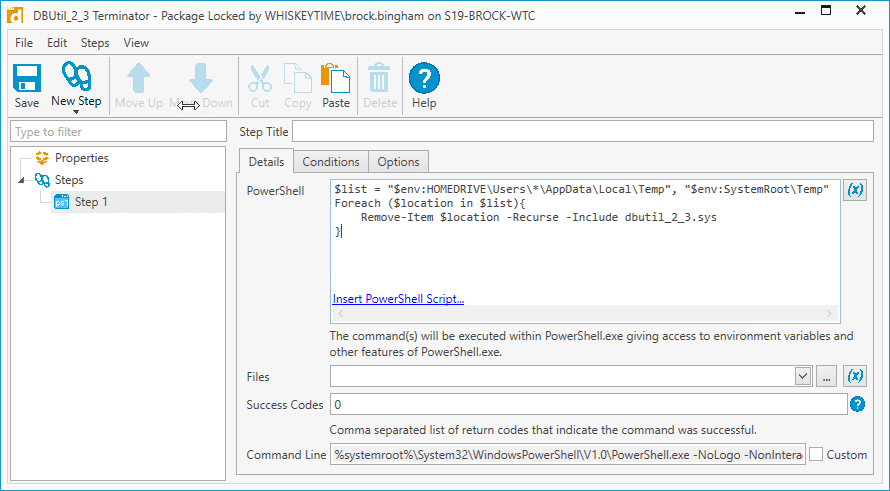This screenshot has height=491, width=890.
Task: Click the Type to filter field
Action: (118, 132)
